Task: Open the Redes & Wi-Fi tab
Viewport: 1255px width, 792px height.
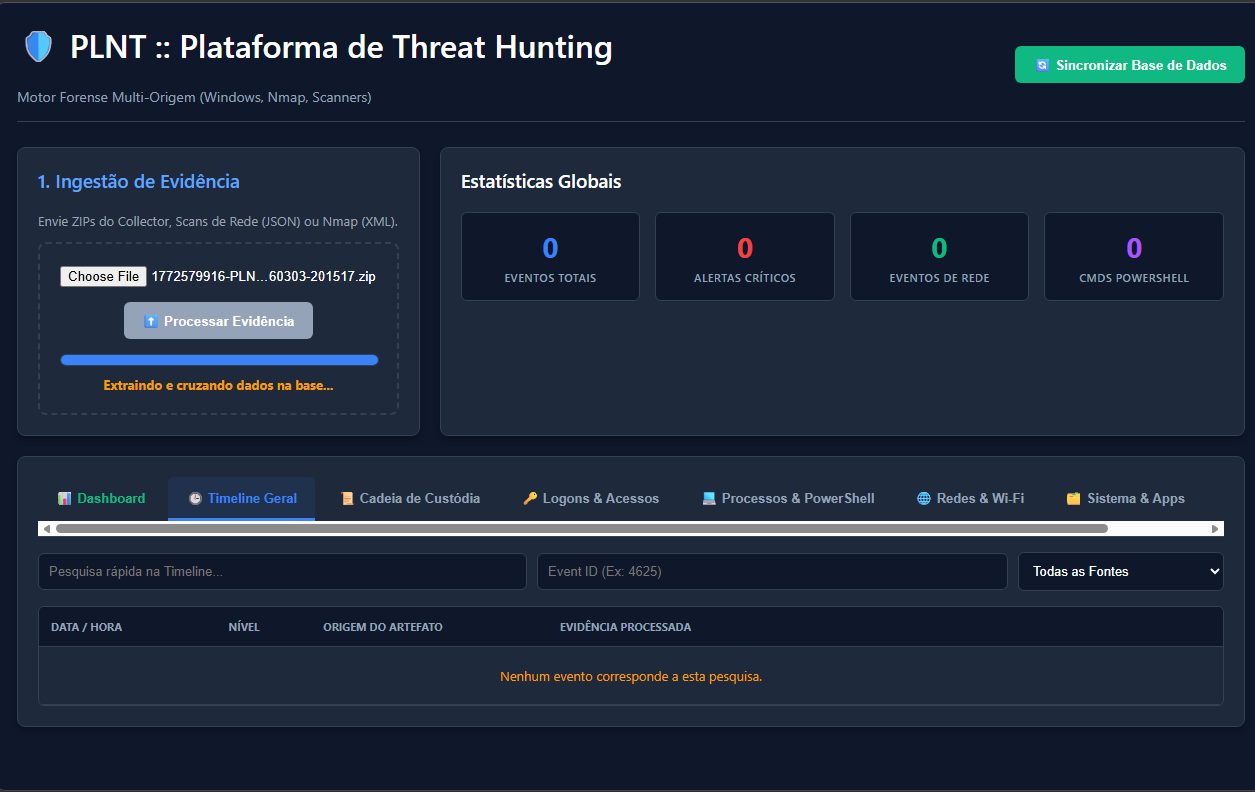Action: coord(979,498)
